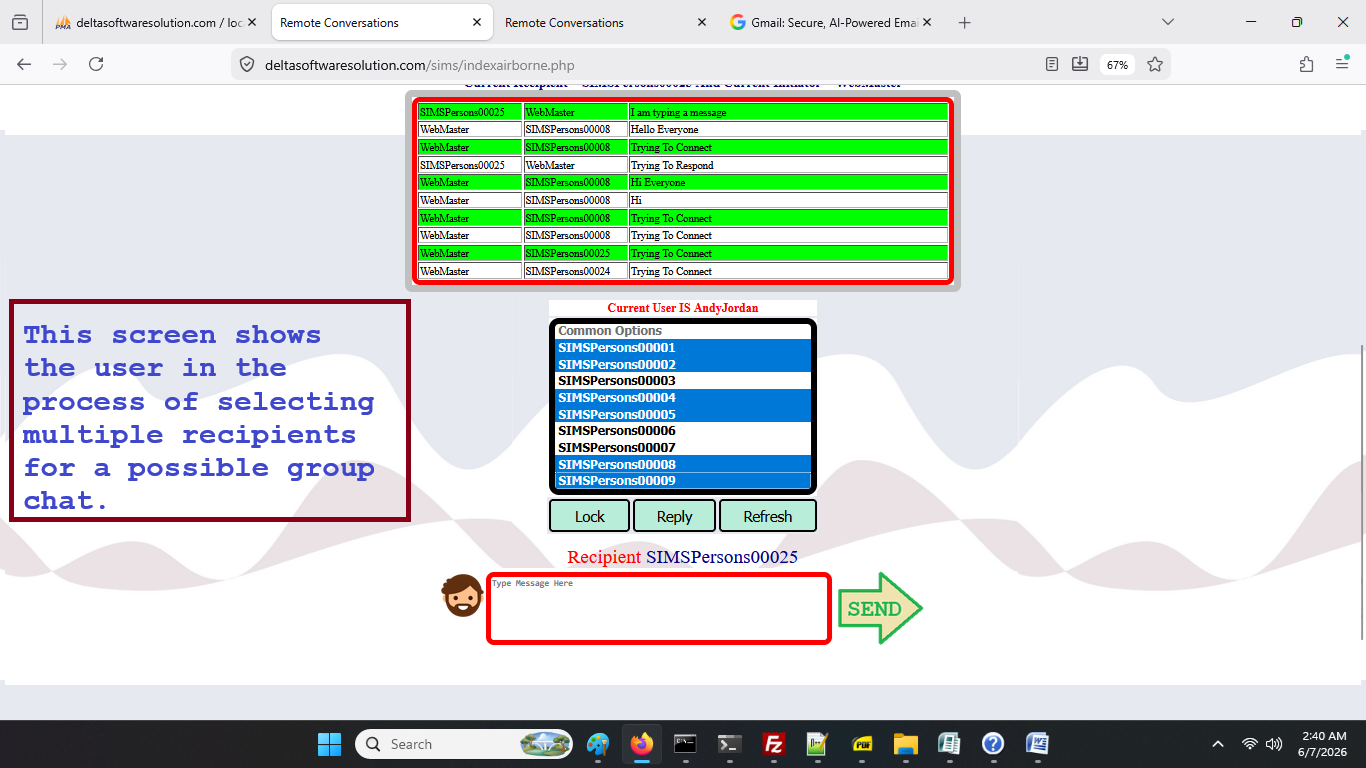Click the Windows taskbar Search box

point(464,744)
